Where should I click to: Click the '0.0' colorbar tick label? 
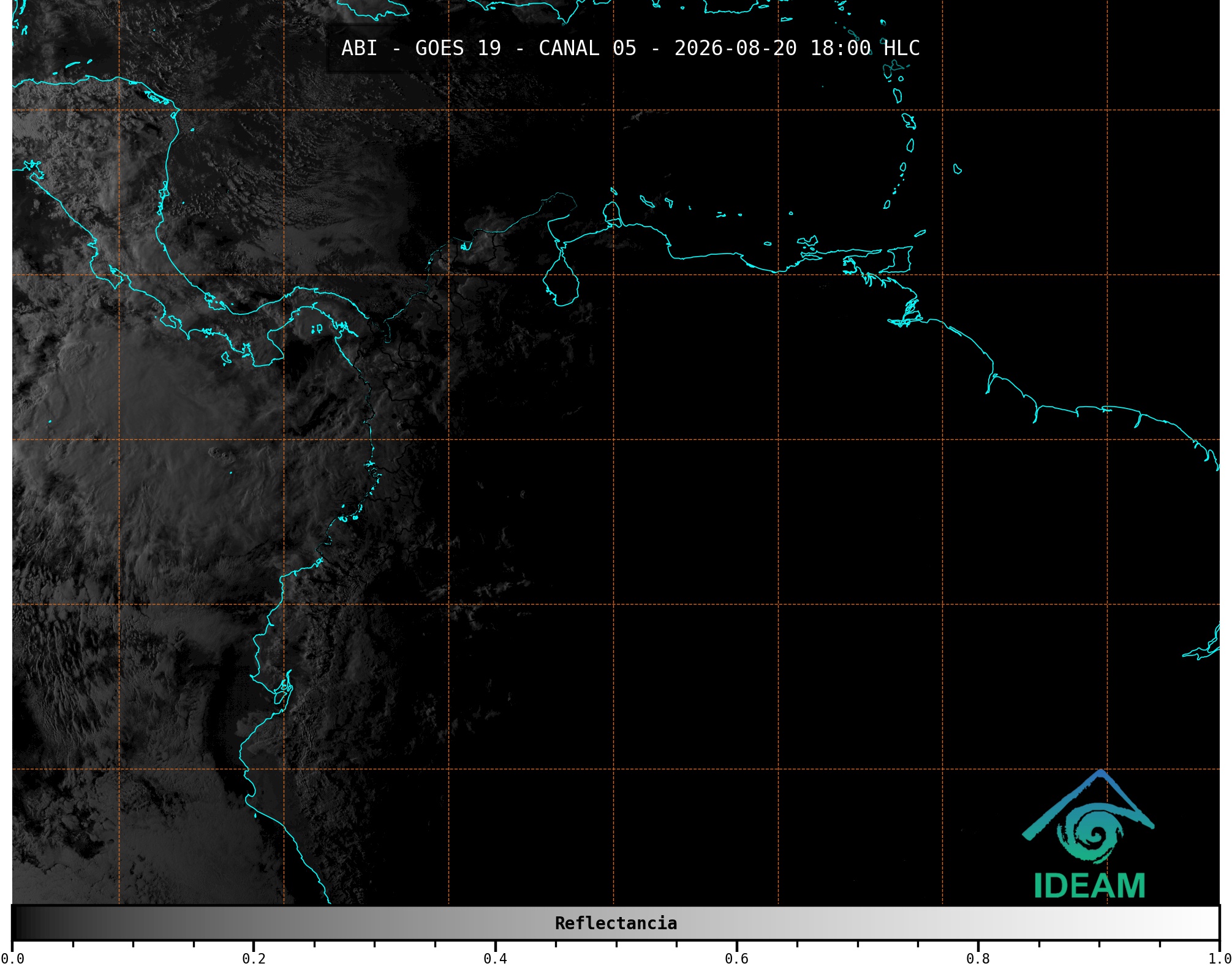pos(12,958)
